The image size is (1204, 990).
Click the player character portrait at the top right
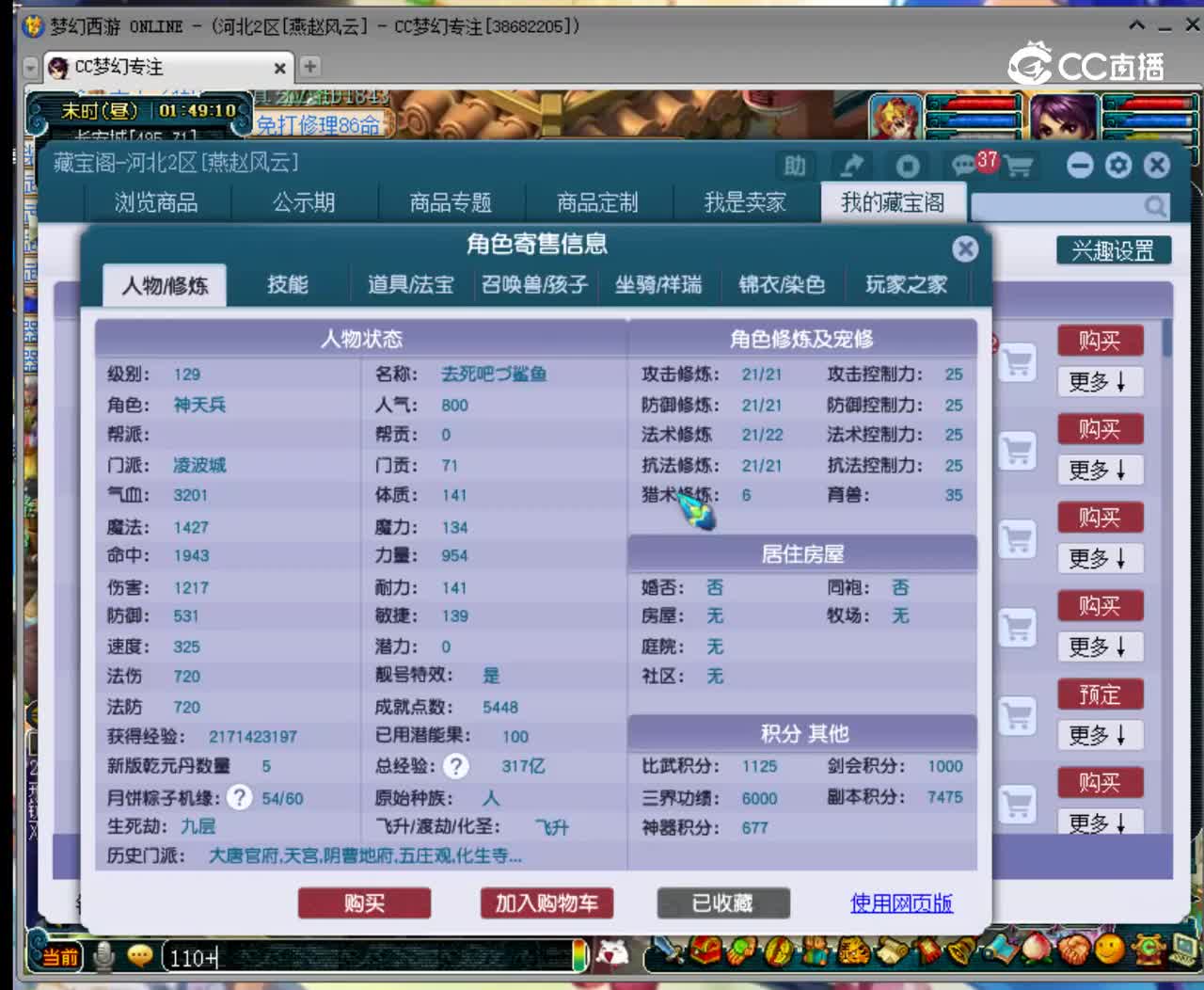(1064, 117)
